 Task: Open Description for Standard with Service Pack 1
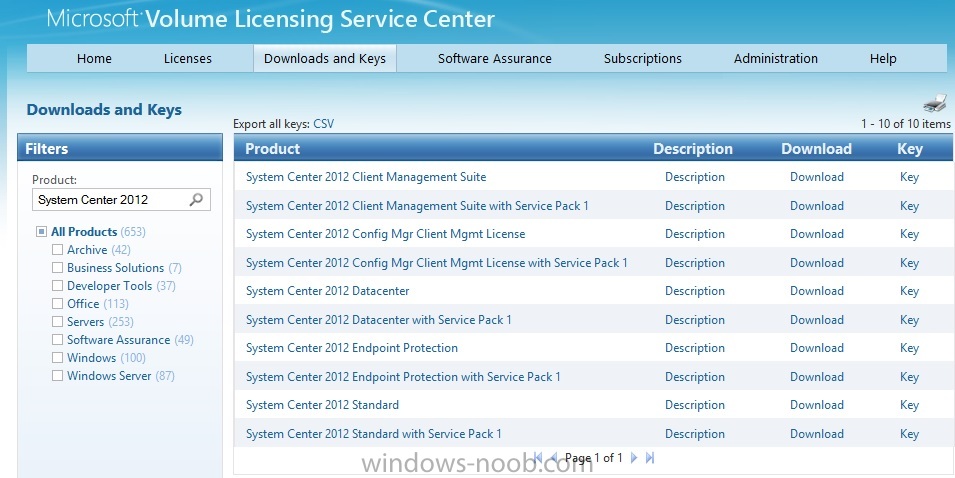pyautogui.click(x=695, y=434)
